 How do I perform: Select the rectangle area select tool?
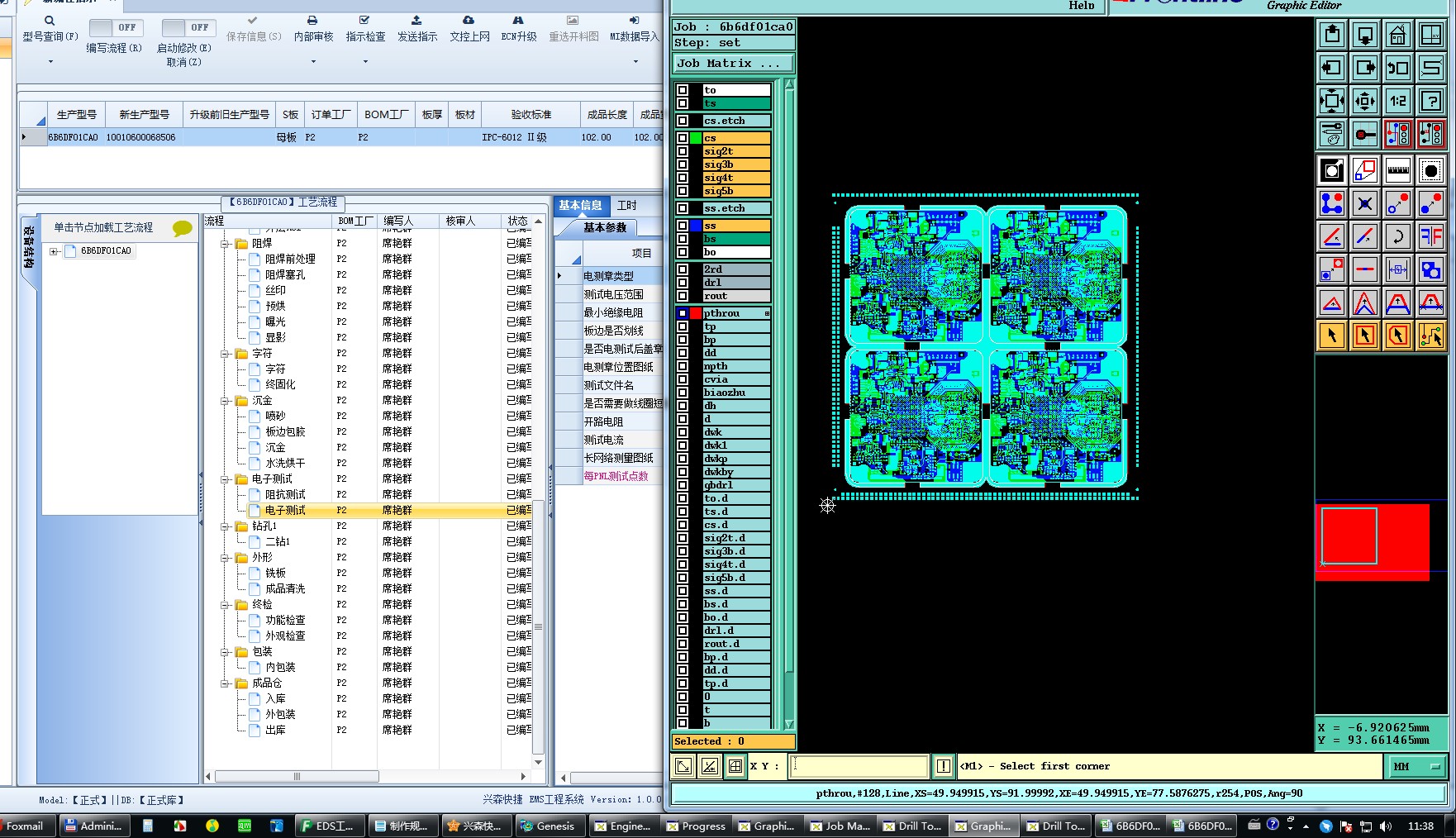click(x=1365, y=336)
